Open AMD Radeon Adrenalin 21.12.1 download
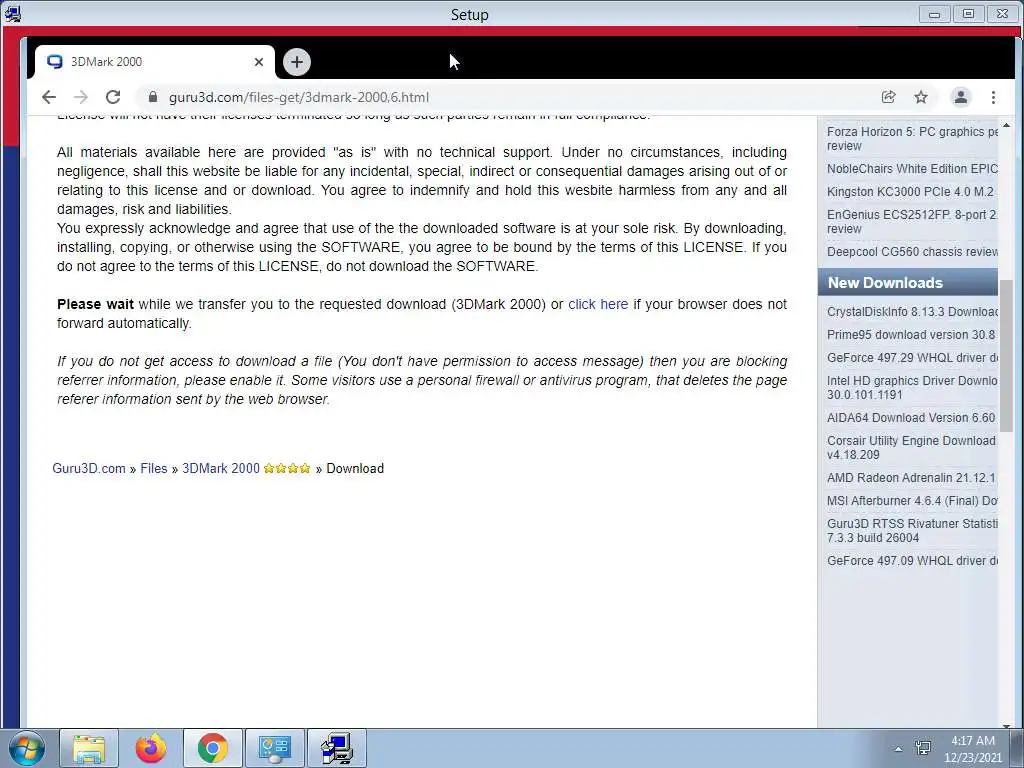The image size is (1024, 768). tap(912, 477)
